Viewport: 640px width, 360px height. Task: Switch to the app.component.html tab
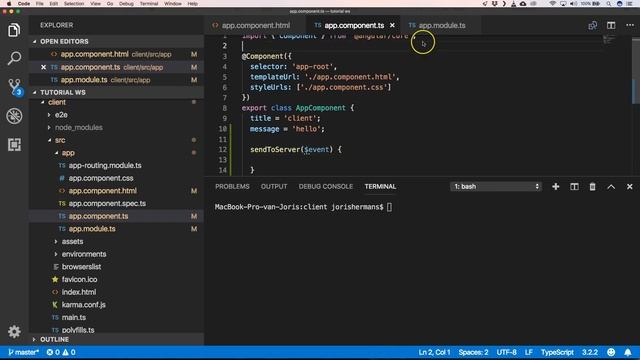click(256, 25)
